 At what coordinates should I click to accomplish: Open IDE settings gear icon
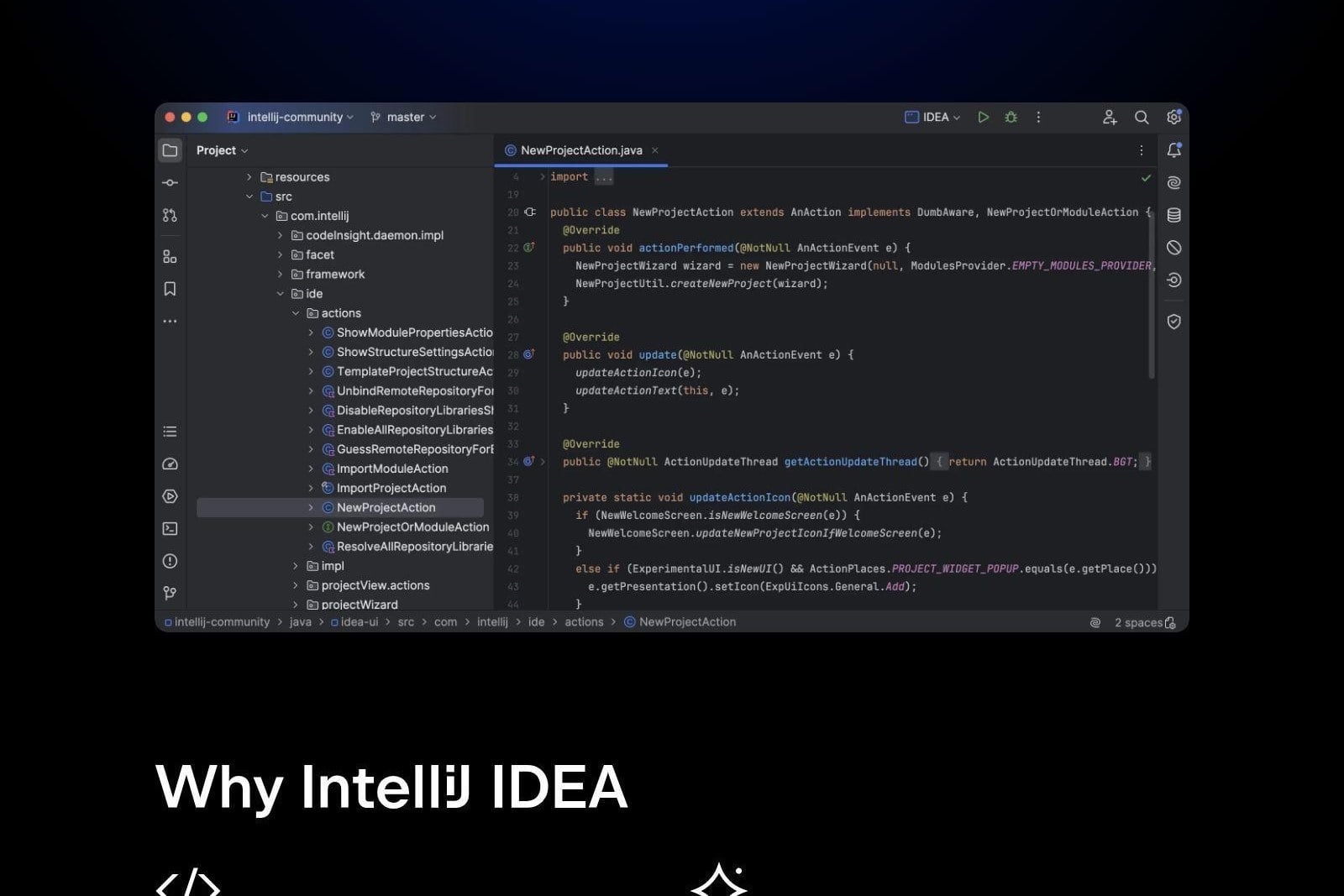click(1173, 118)
